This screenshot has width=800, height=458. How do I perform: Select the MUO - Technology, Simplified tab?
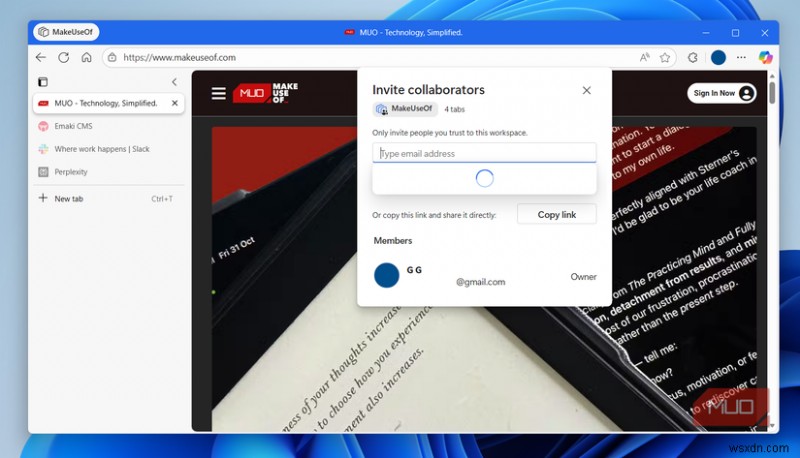click(108, 103)
